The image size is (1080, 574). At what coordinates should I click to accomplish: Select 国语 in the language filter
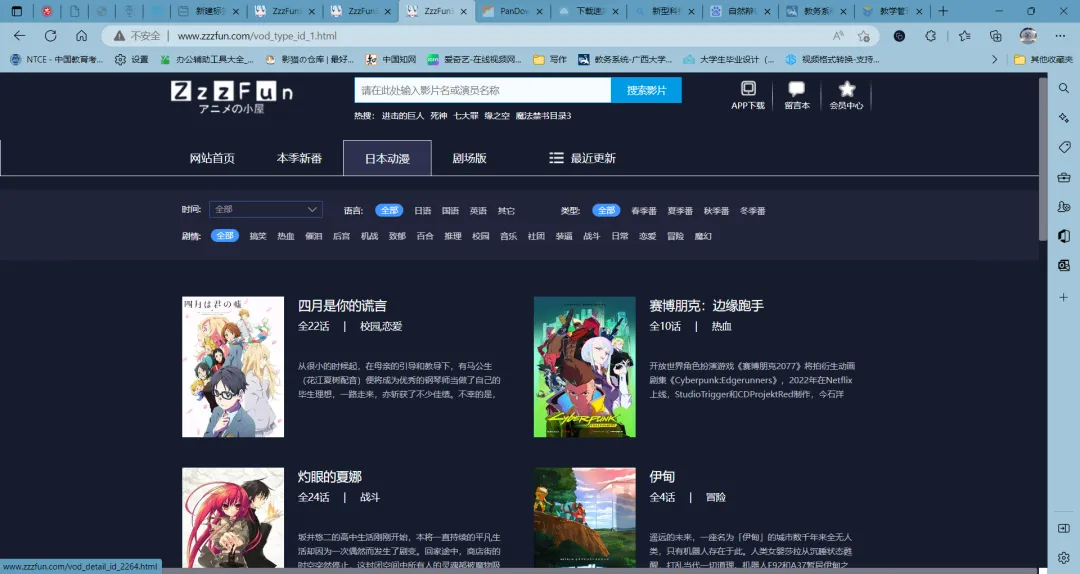[x=450, y=211]
